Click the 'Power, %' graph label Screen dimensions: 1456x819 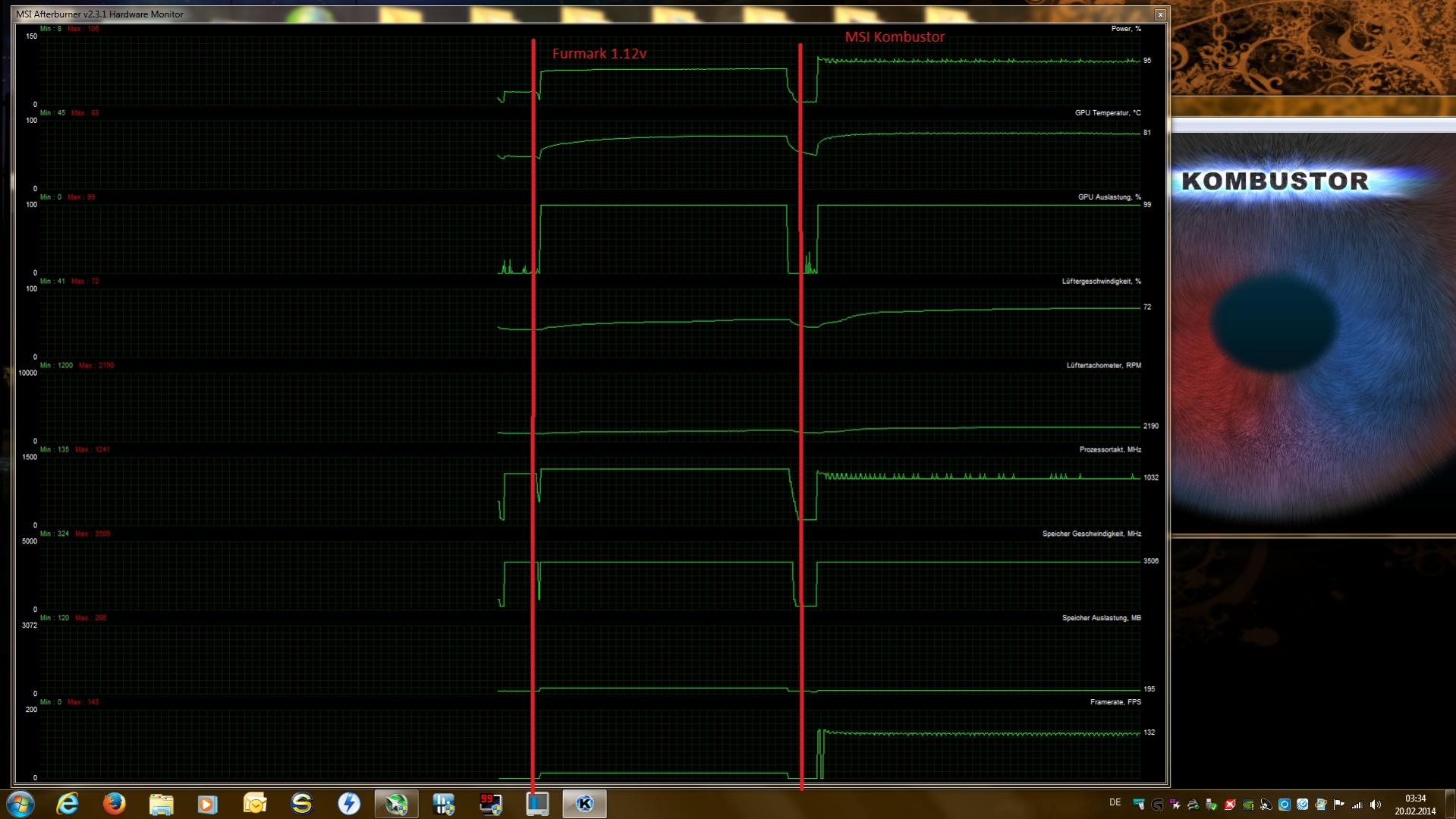click(1126, 29)
